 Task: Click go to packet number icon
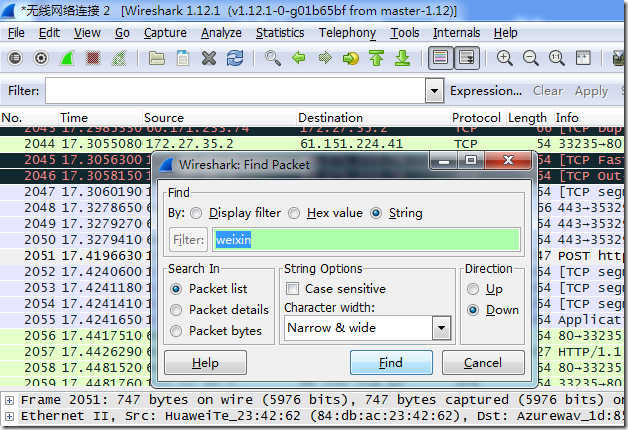click(350, 58)
